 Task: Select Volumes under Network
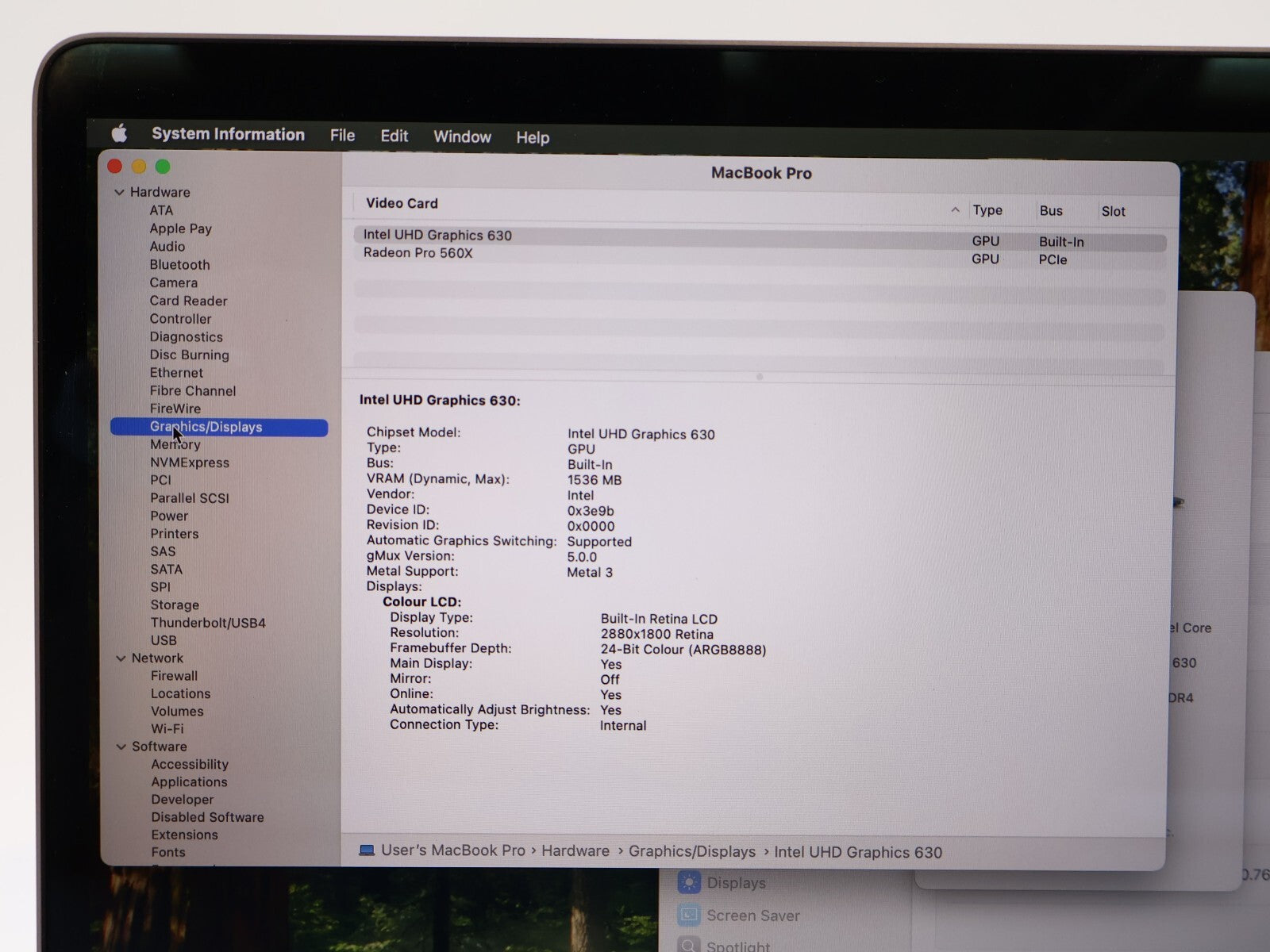click(x=177, y=712)
